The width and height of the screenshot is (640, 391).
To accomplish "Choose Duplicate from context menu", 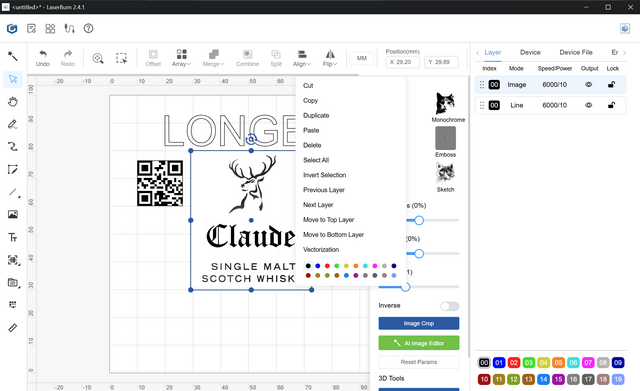I will (316, 116).
